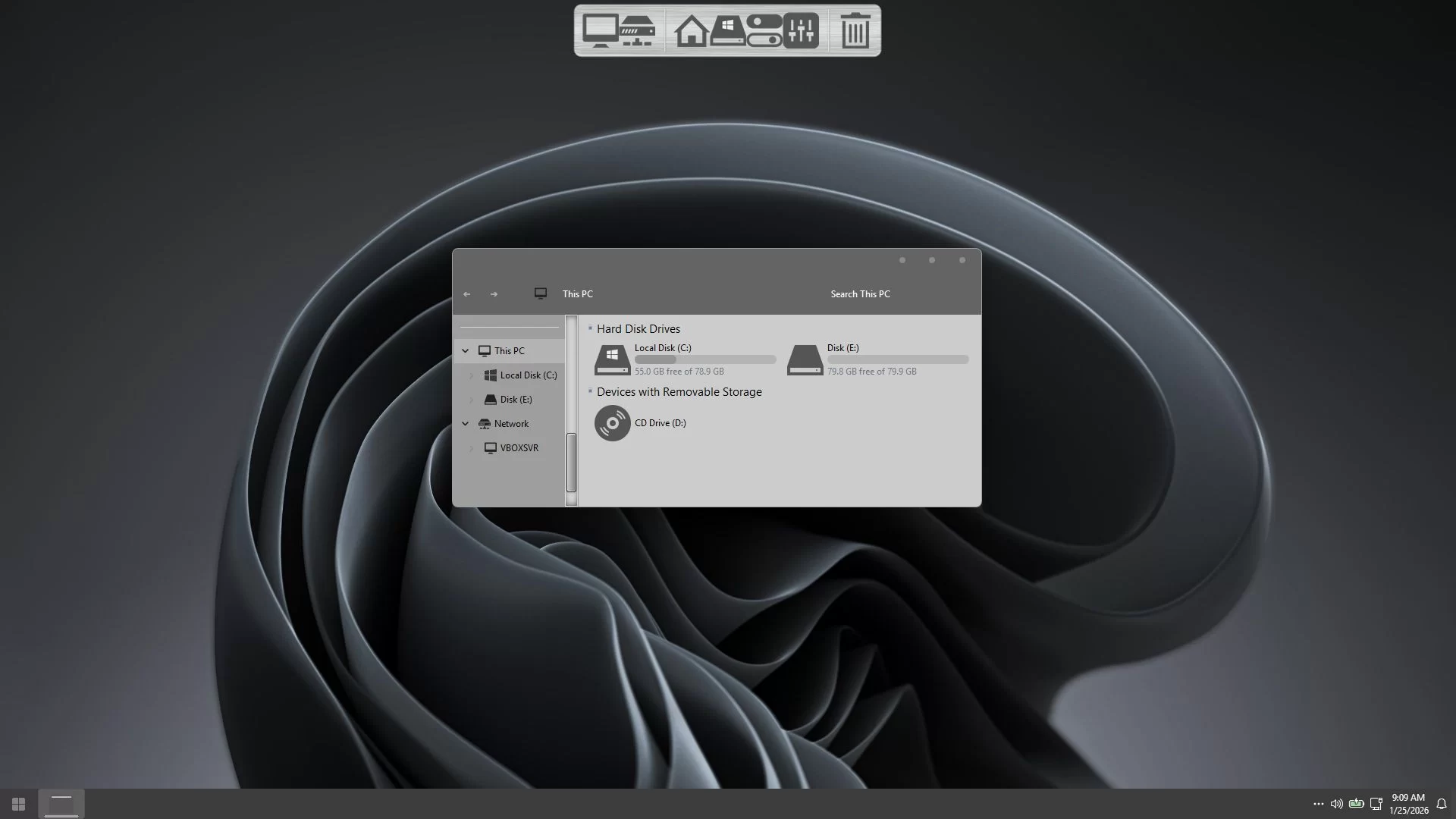The height and width of the screenshot is (819, 1456).
Task: Click the Search This PC field
Action: (x=860, y=294)
